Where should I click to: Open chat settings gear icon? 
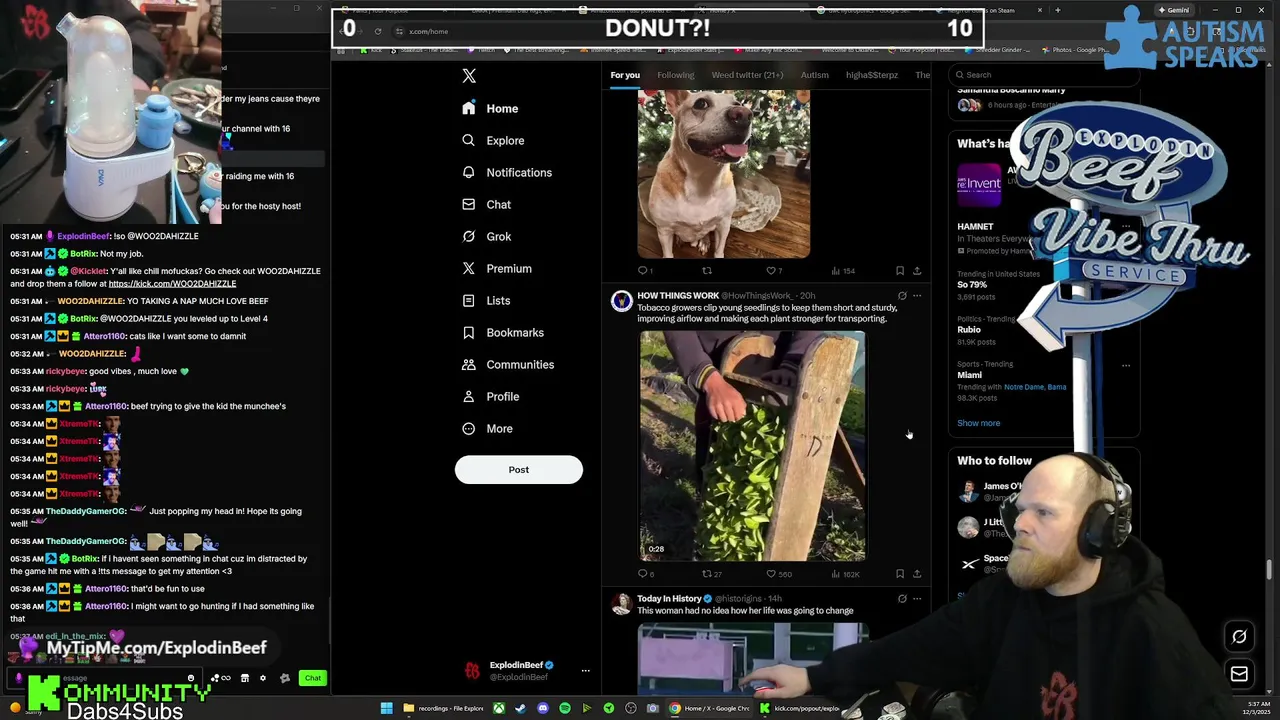pos(263,678)
